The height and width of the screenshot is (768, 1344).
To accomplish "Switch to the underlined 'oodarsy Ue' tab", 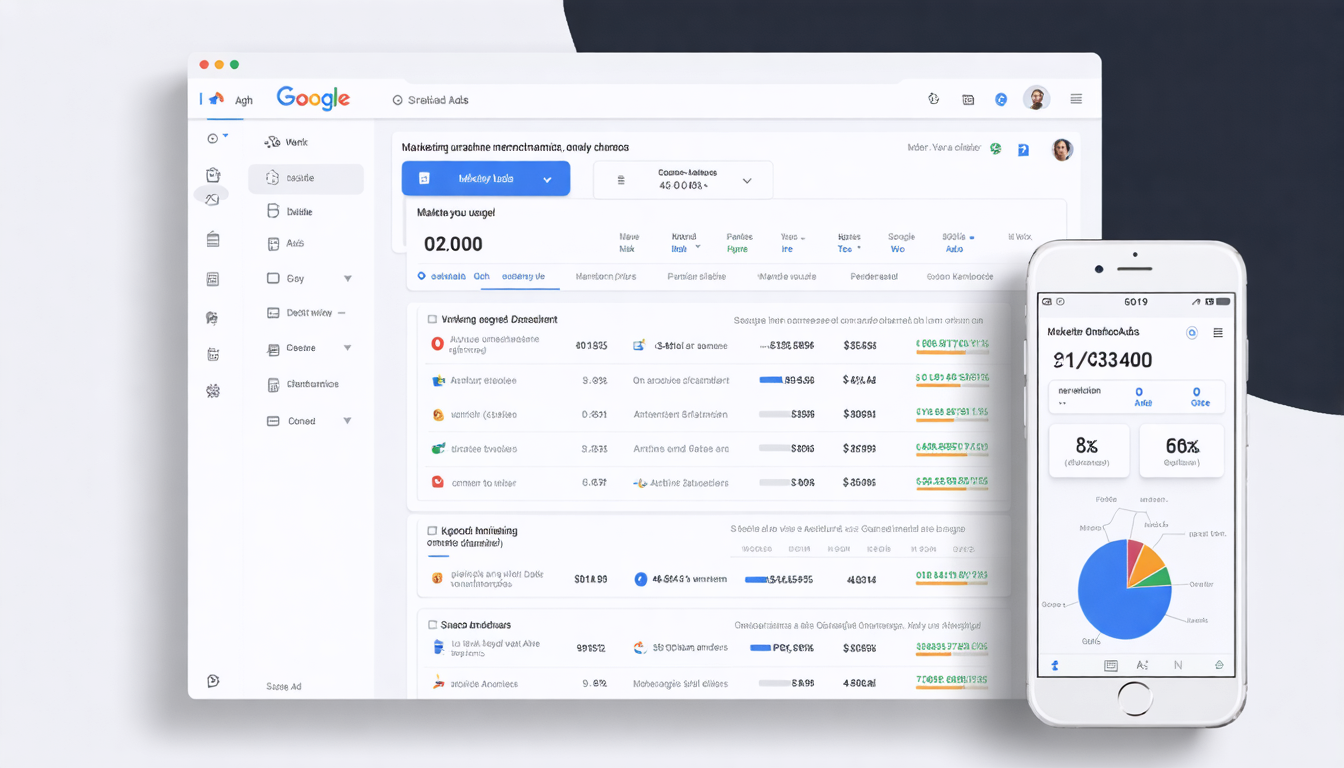I will pyautogui.click(x=523, y=276).
